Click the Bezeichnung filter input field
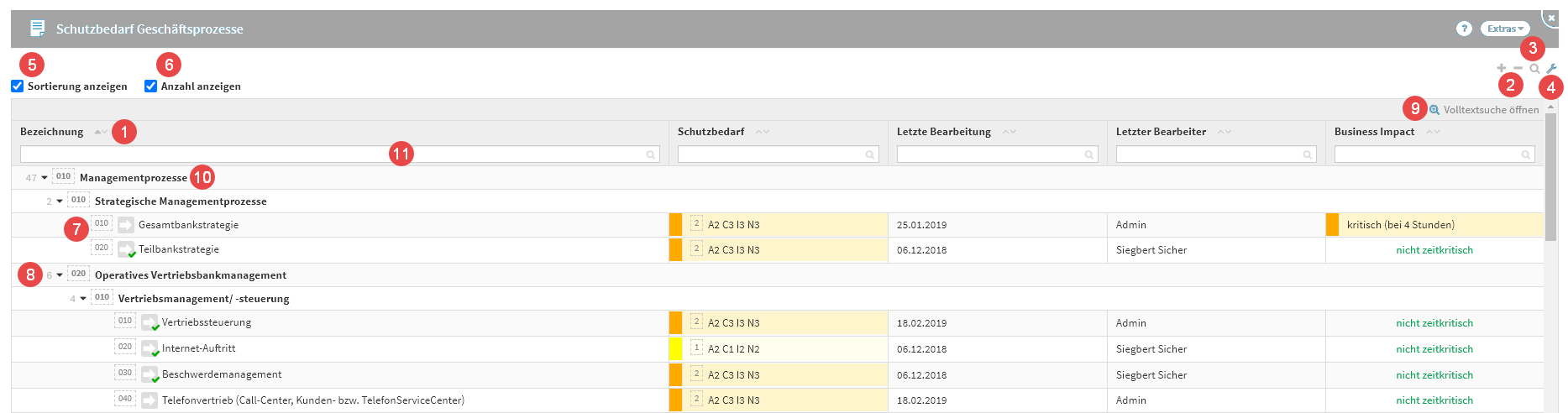This screenshot has height=413, width=1568. click(332, 154)
